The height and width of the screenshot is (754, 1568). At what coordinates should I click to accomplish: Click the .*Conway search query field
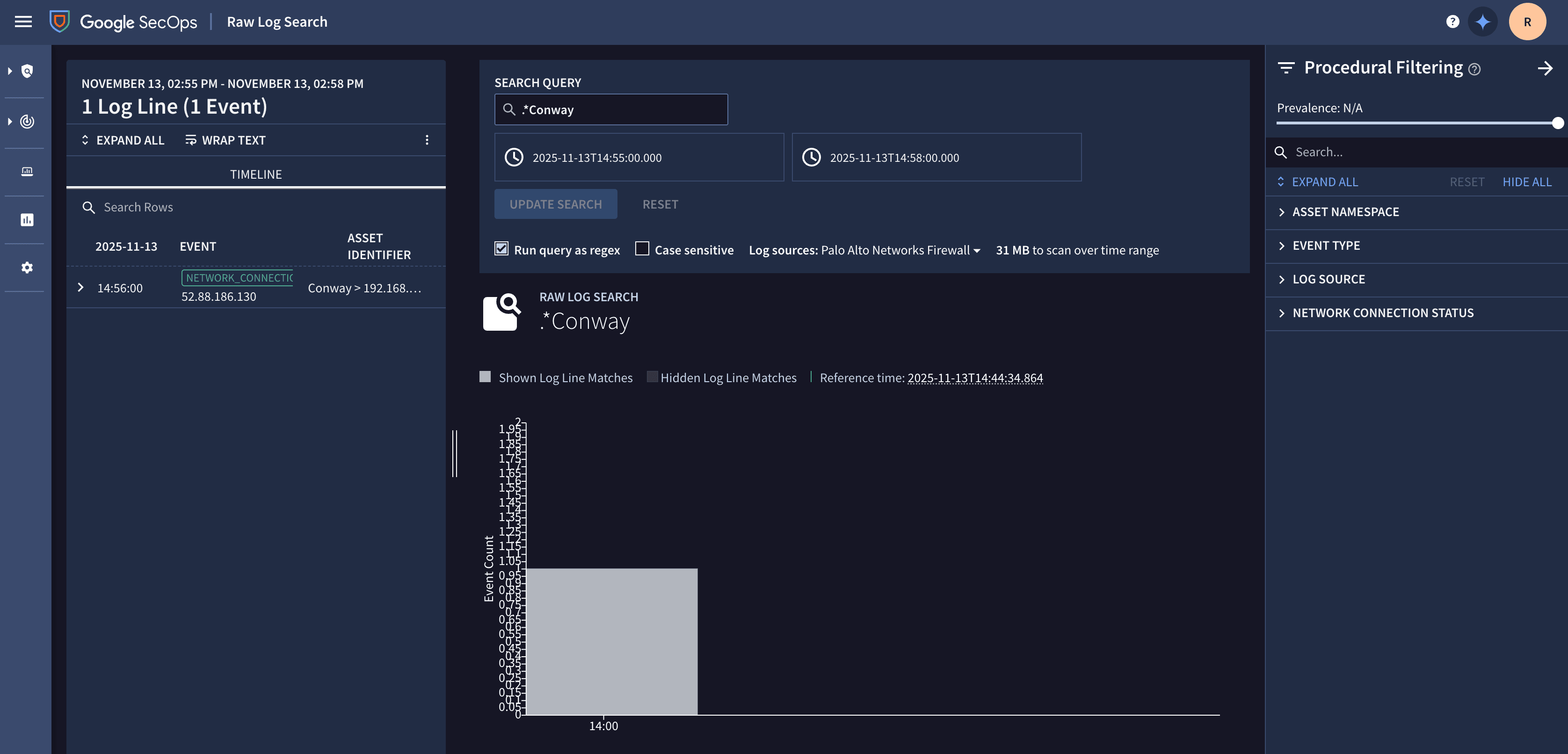pyautogui.click(x=611, y=109)
